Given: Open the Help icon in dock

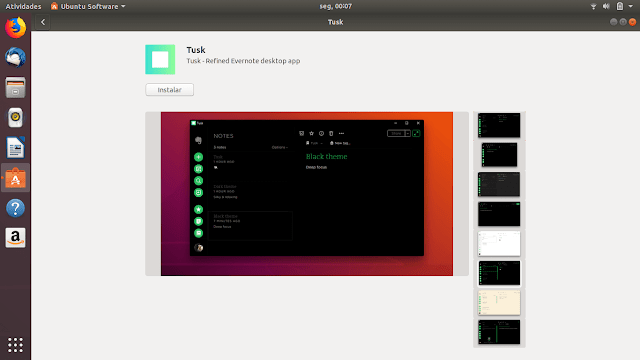Looking at the screenshot, I should click(x=16, y=208).
